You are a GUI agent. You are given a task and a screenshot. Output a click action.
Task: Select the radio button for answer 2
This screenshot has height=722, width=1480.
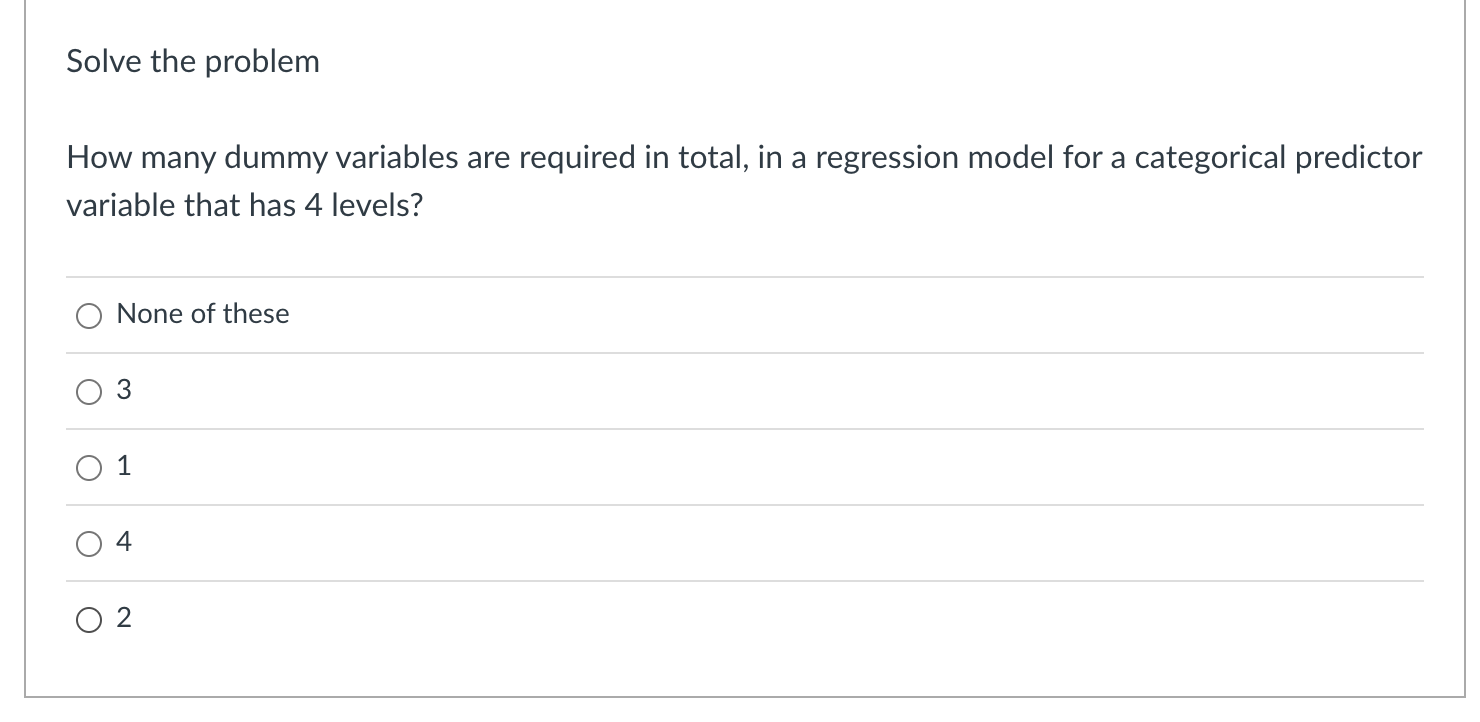click(x=88, y=620)
